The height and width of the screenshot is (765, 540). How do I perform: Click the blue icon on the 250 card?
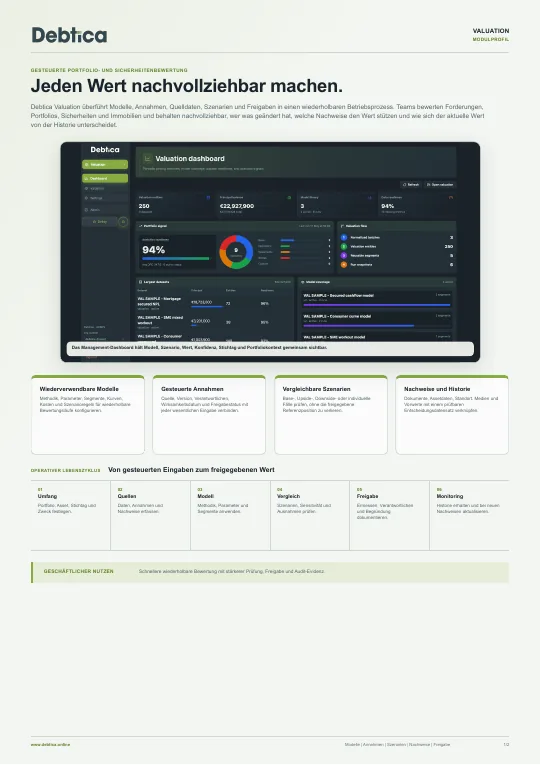pos(208,198)
